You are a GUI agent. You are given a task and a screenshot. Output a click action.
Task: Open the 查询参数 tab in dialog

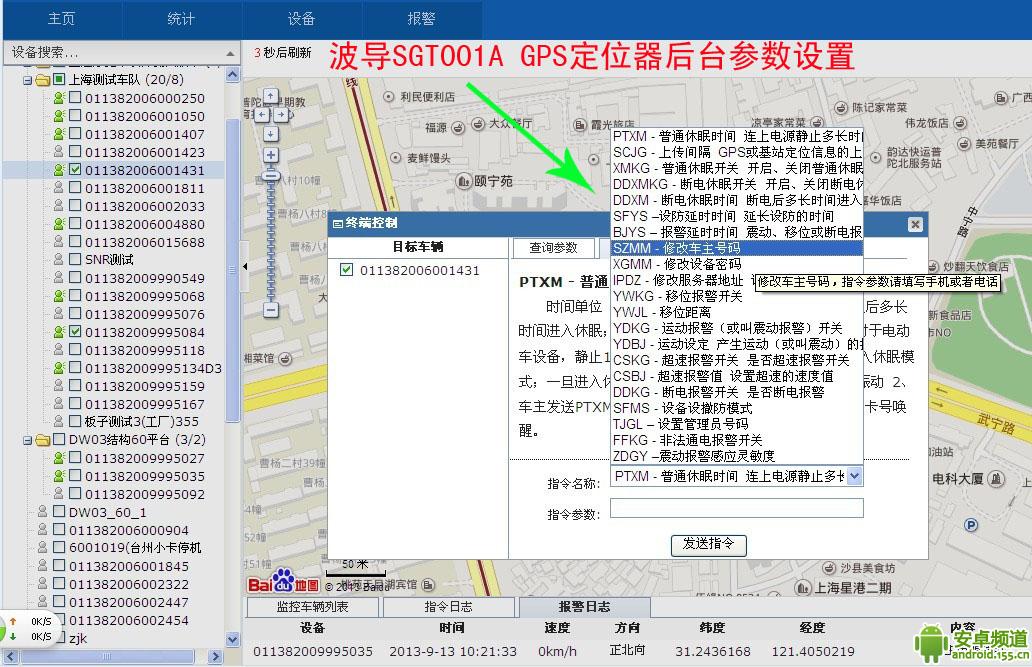click(553, 248)
